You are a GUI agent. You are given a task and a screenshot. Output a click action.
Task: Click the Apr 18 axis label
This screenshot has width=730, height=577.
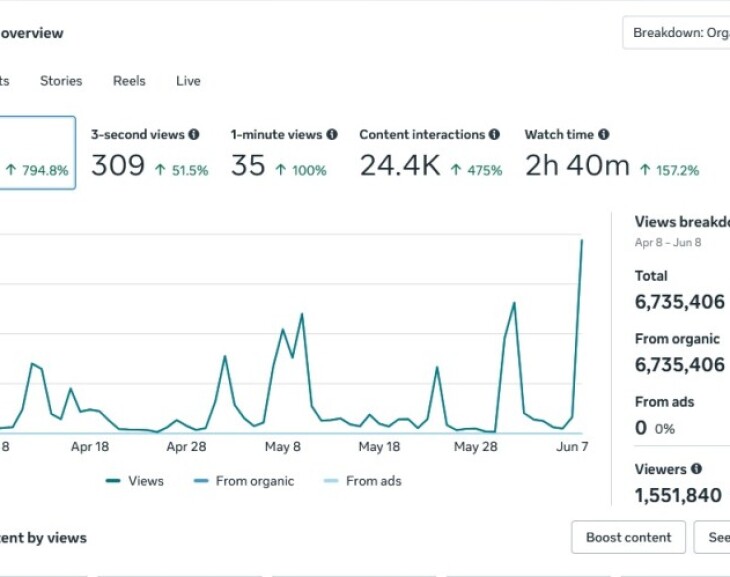pos(90,447)
